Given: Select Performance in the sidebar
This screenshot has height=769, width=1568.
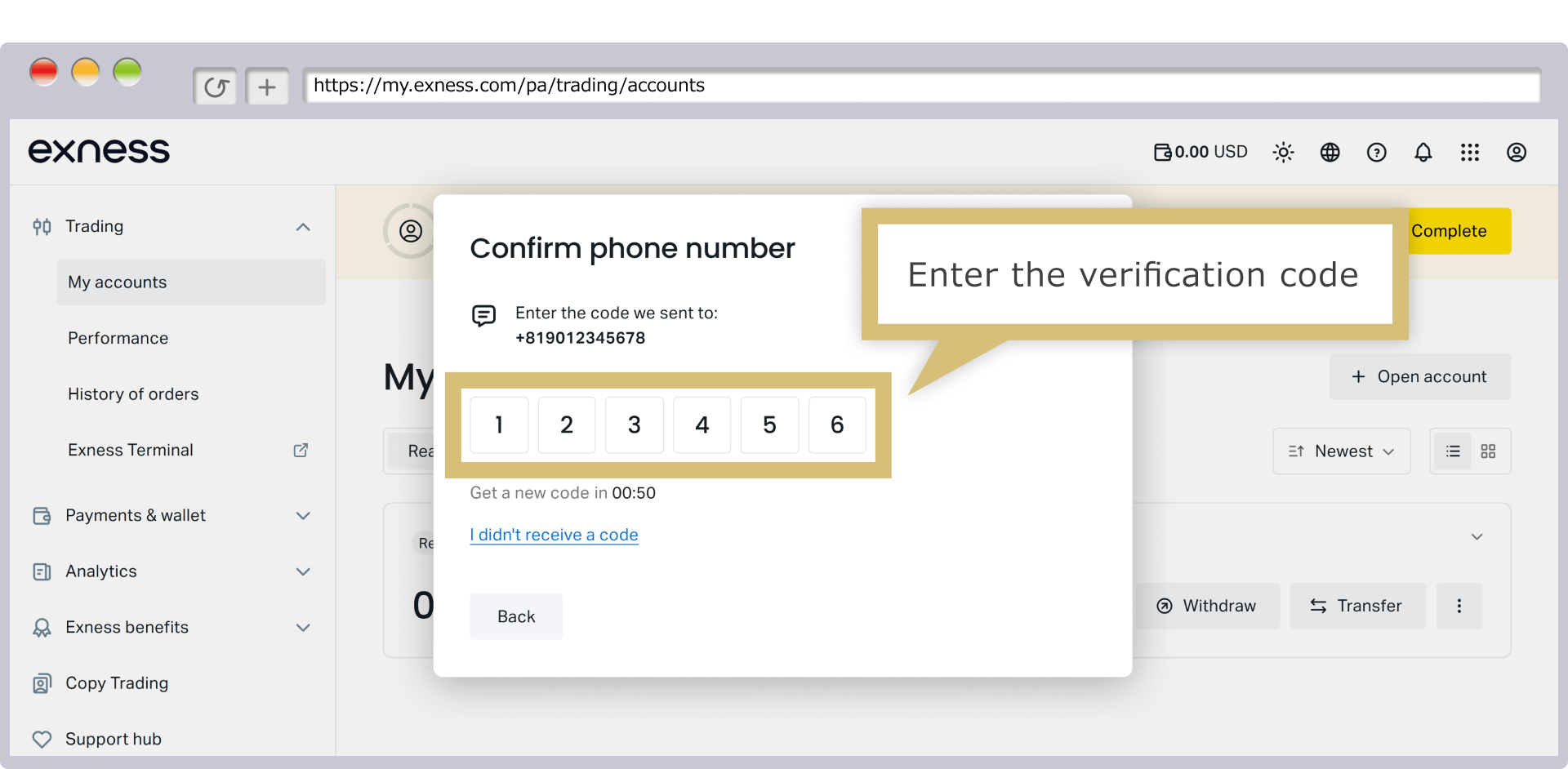Looking at the screenshot, I should tap(118, 338).
